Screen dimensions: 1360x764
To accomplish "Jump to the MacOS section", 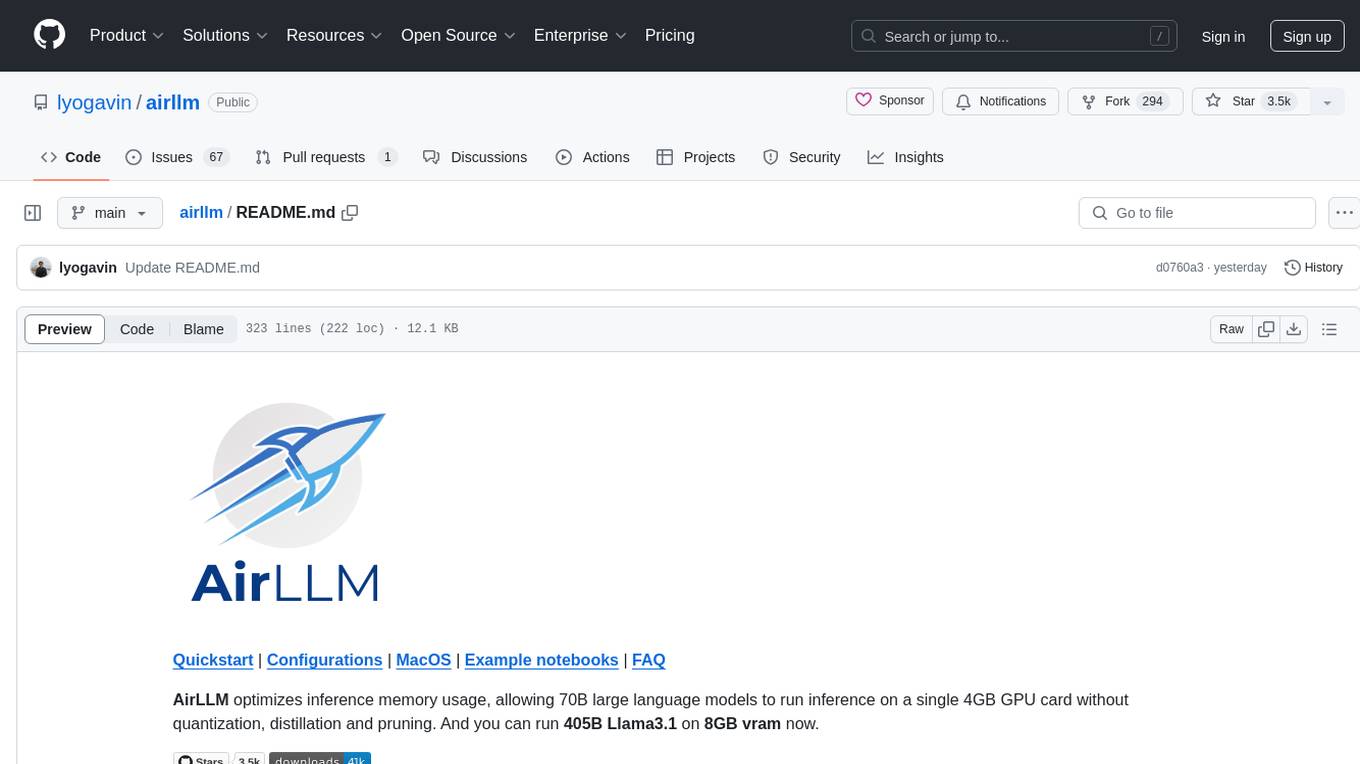I will click(424, 660).
